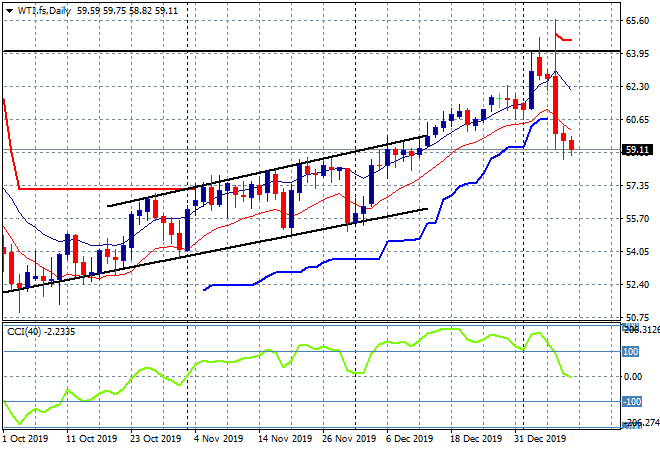Click the 26 Nov 2019 date label

tap(349, 439)
